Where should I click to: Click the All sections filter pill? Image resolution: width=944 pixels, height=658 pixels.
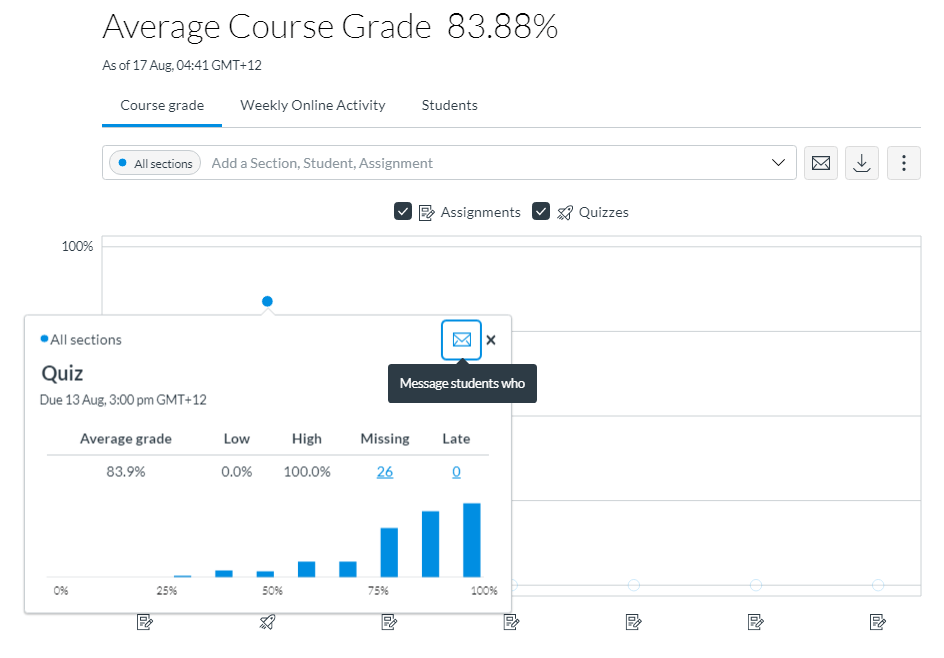click(x=155, y=162)
